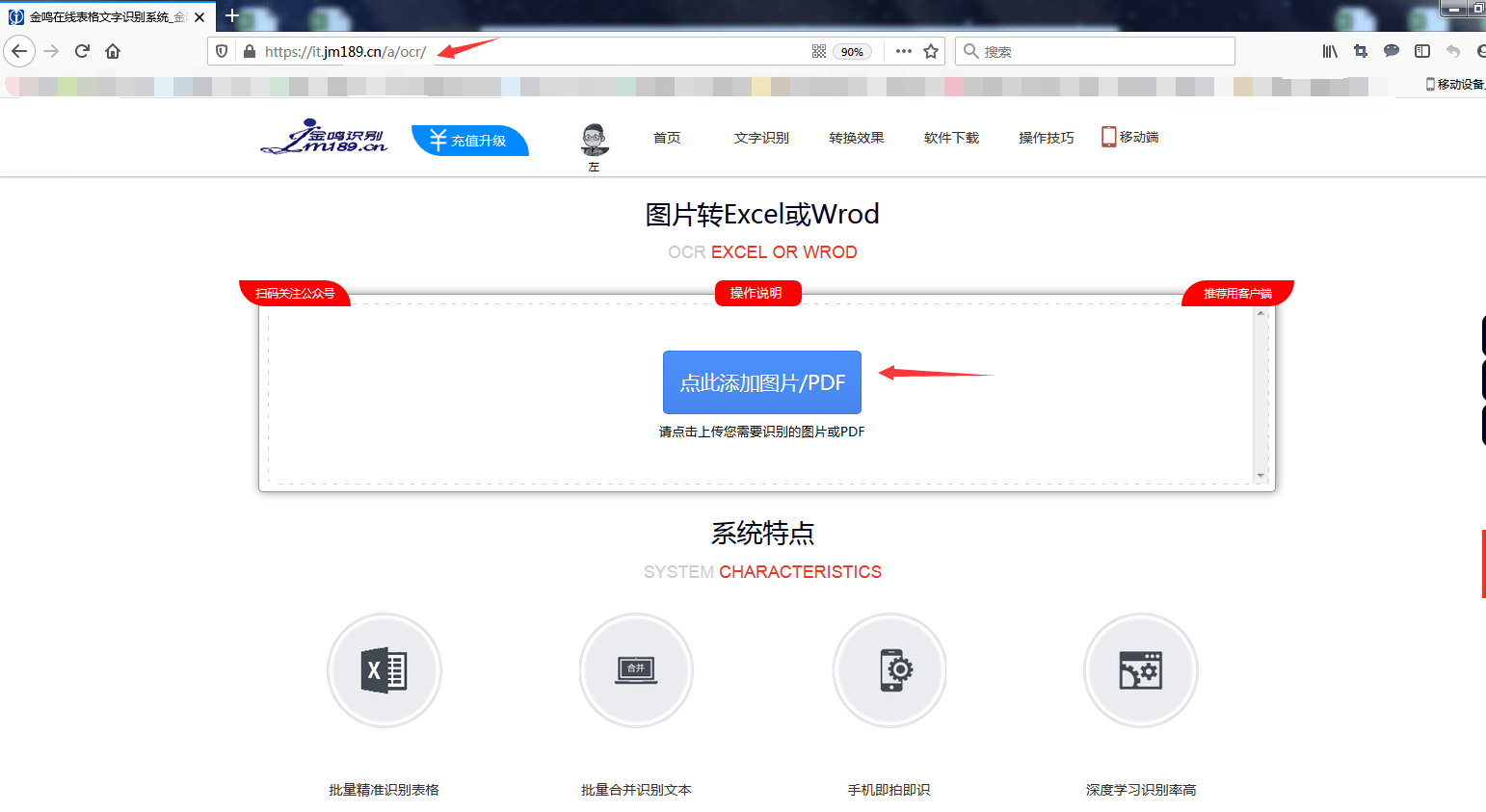Screen dimensions: 1486x812
Task: Open the 转换效果 menu item
Action: [x=857, y=138]
